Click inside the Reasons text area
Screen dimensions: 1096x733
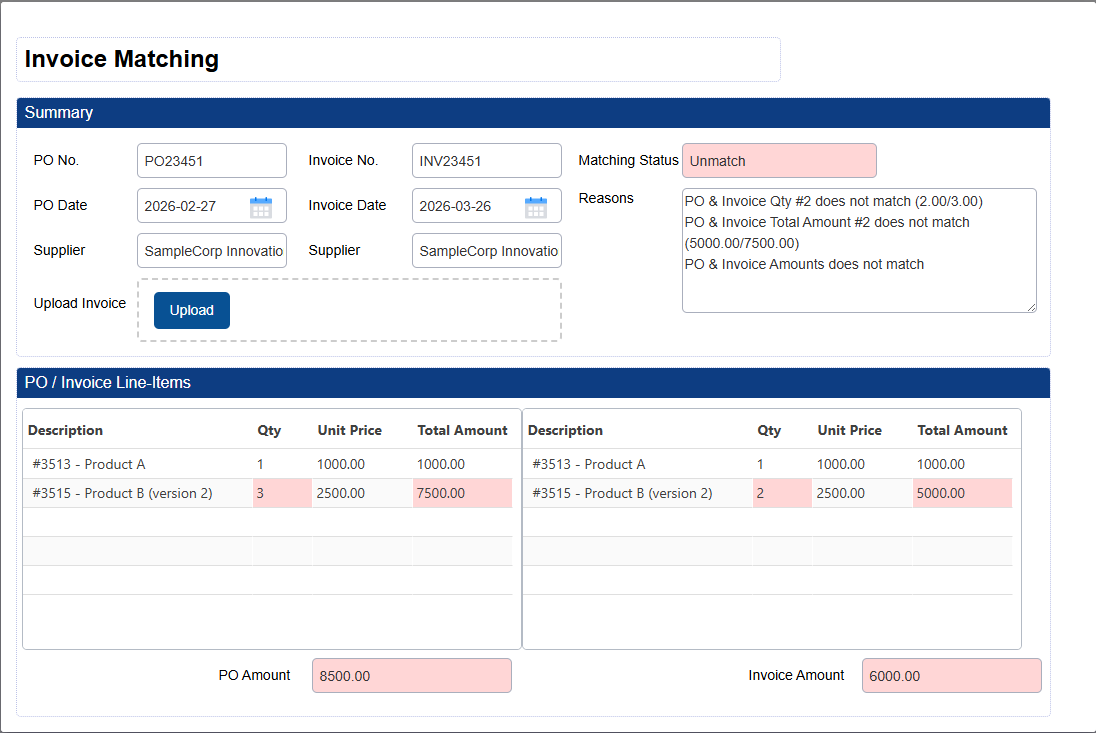(858, 285)
